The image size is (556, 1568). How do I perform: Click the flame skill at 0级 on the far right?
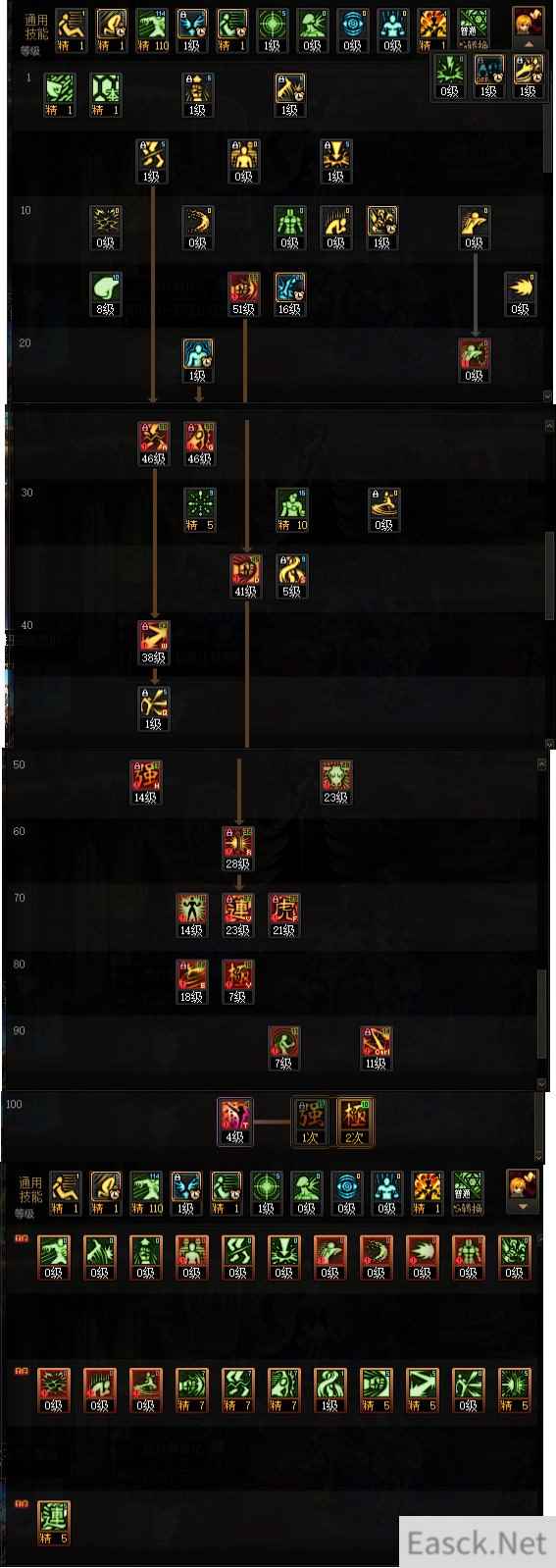pos(520,293)
